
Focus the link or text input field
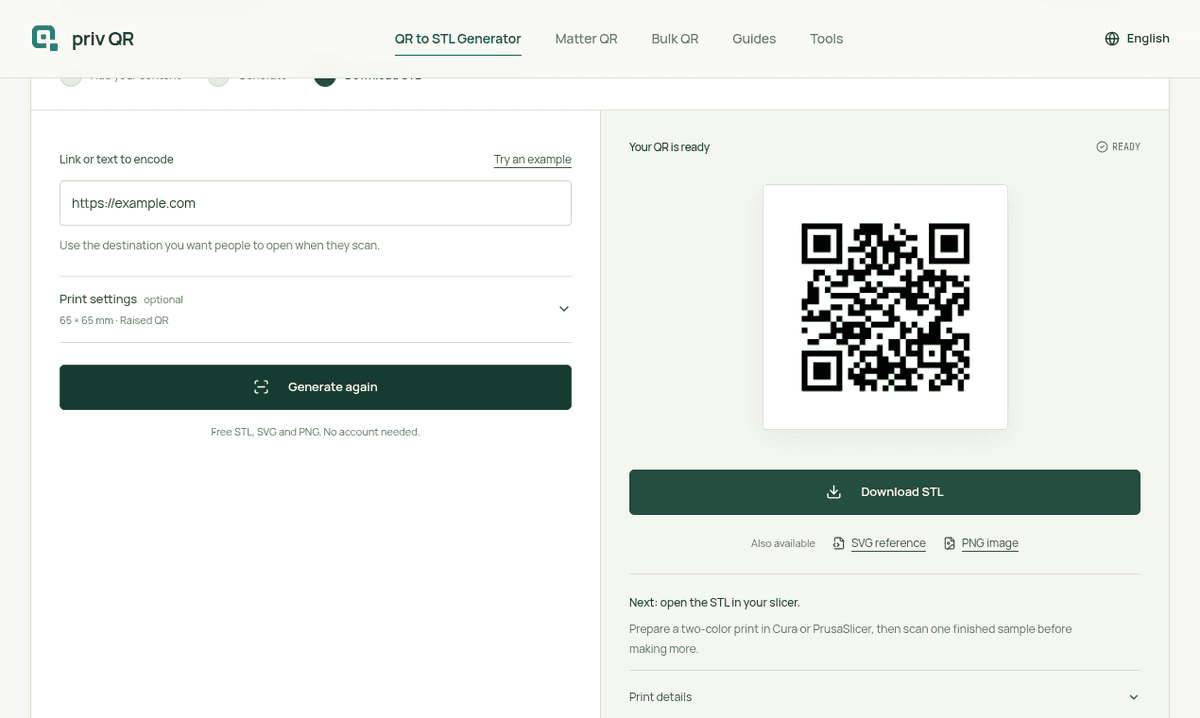pyautogui.click(x=315, y=203)
